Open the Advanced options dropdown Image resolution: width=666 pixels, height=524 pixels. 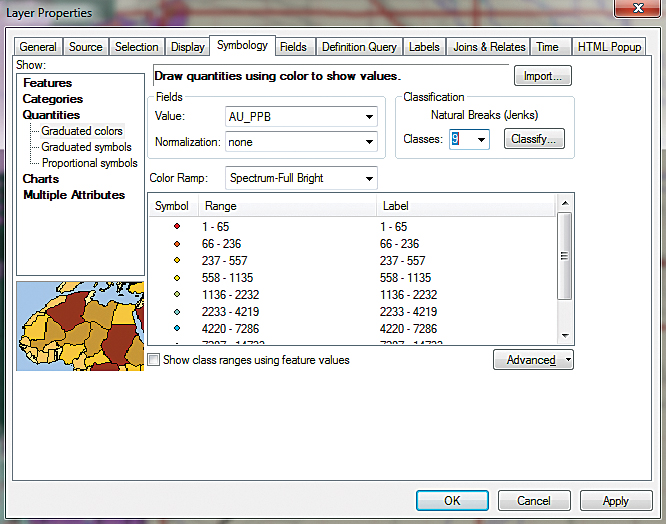[533, 360]
